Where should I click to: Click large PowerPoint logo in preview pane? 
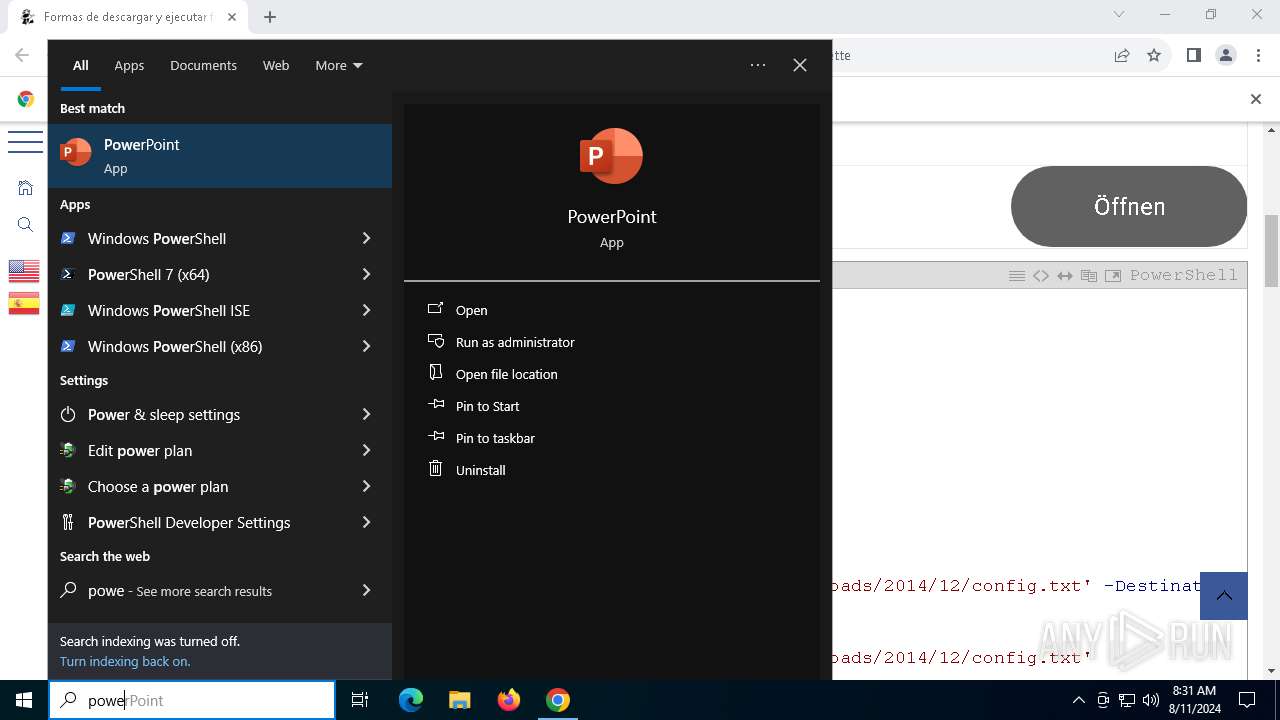(x=611, y=156)
